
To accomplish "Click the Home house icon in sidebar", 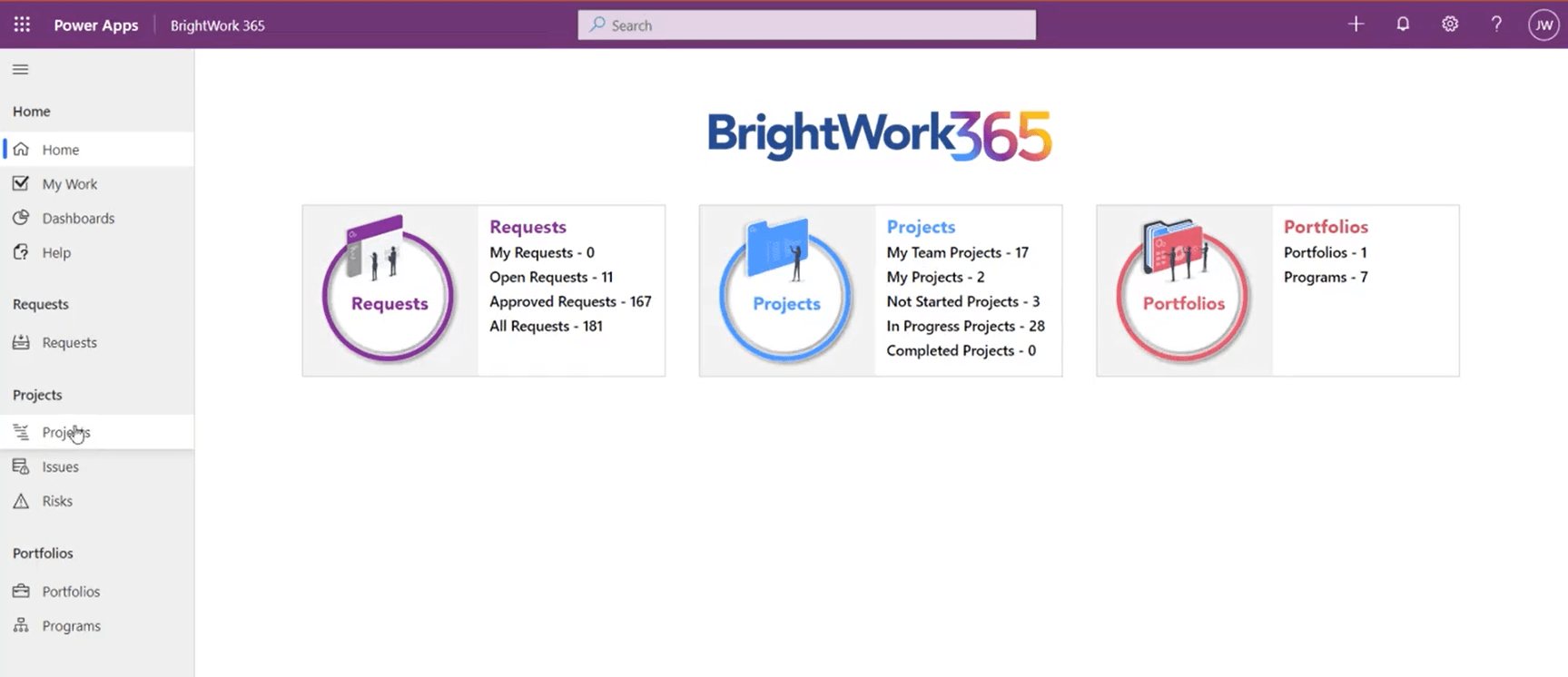I will [21, 149].
